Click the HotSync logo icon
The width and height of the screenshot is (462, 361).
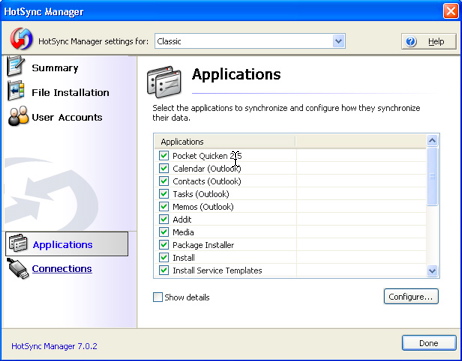(21, 39)
